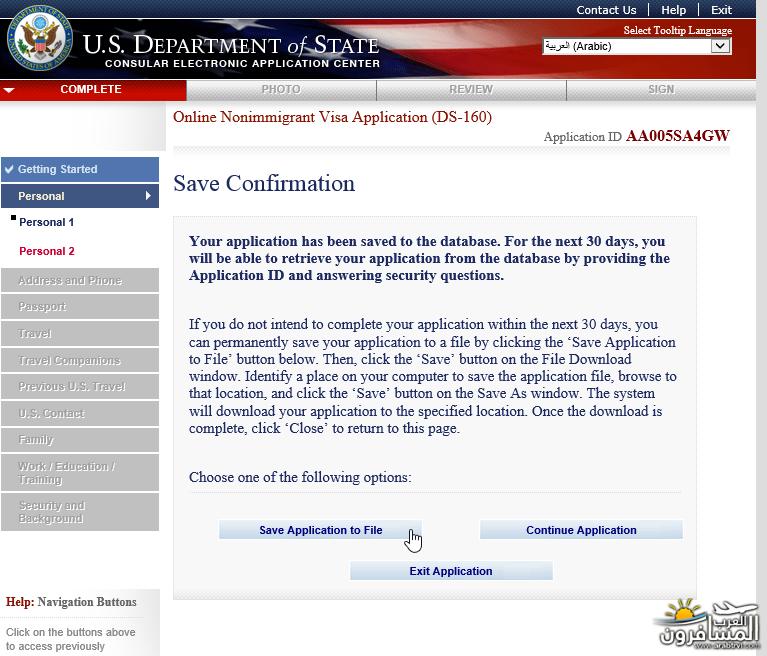Viewport: 767px width, 656px height.
Task: Click the Exit link in header
Action: click(721, 10)
